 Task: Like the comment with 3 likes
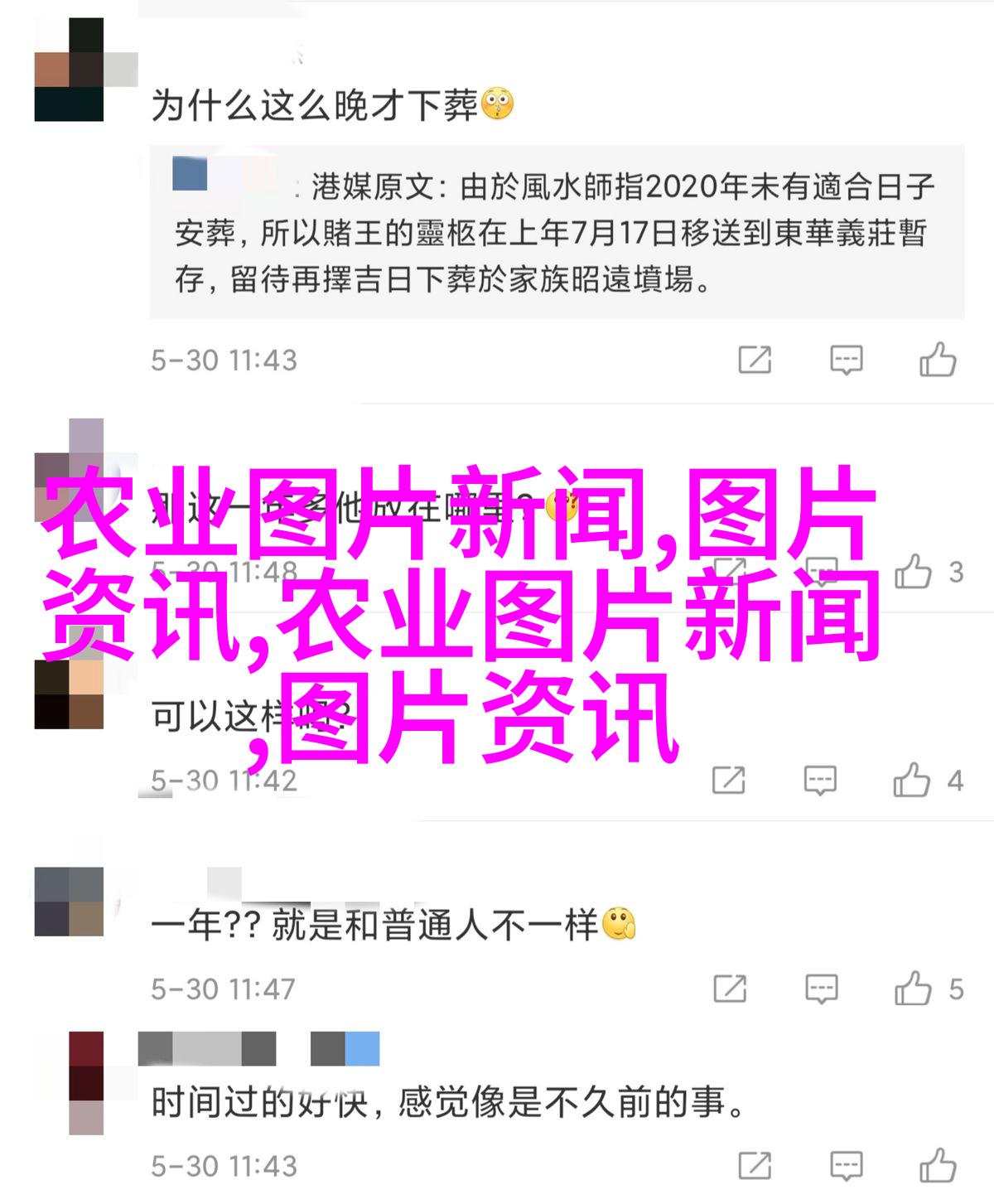912,572
